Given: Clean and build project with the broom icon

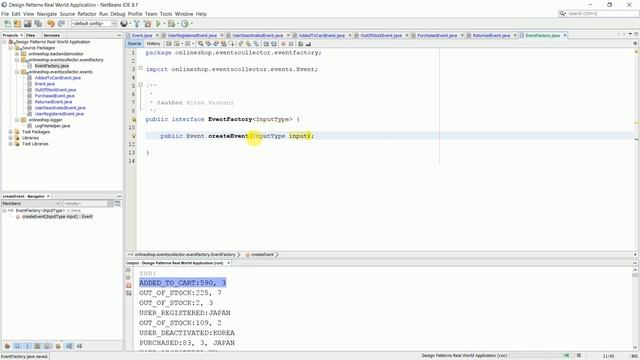Looking at the screenshot, I should tap(147, 24).
